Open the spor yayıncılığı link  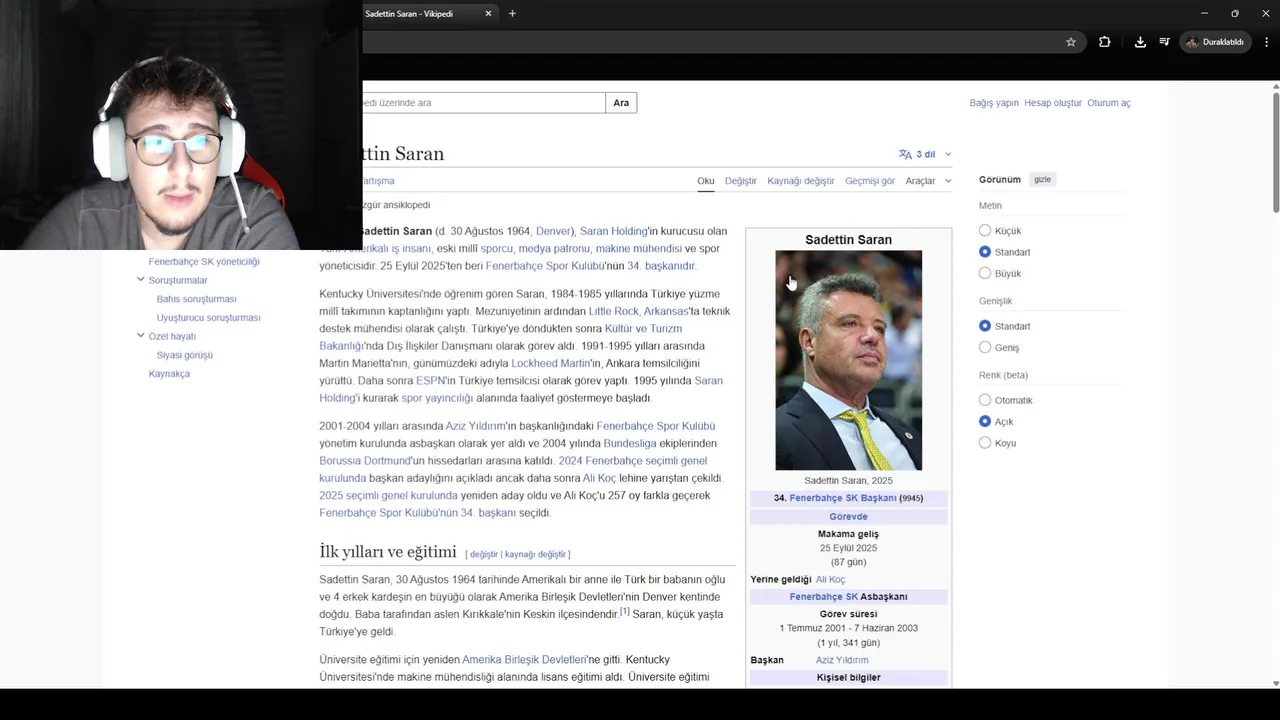point(437,398)
